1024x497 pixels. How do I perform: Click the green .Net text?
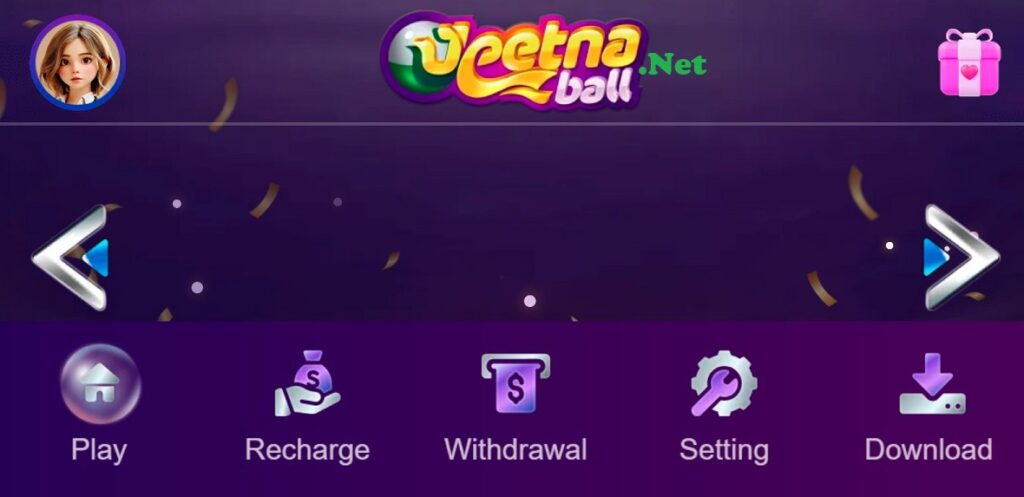[673, 64]
